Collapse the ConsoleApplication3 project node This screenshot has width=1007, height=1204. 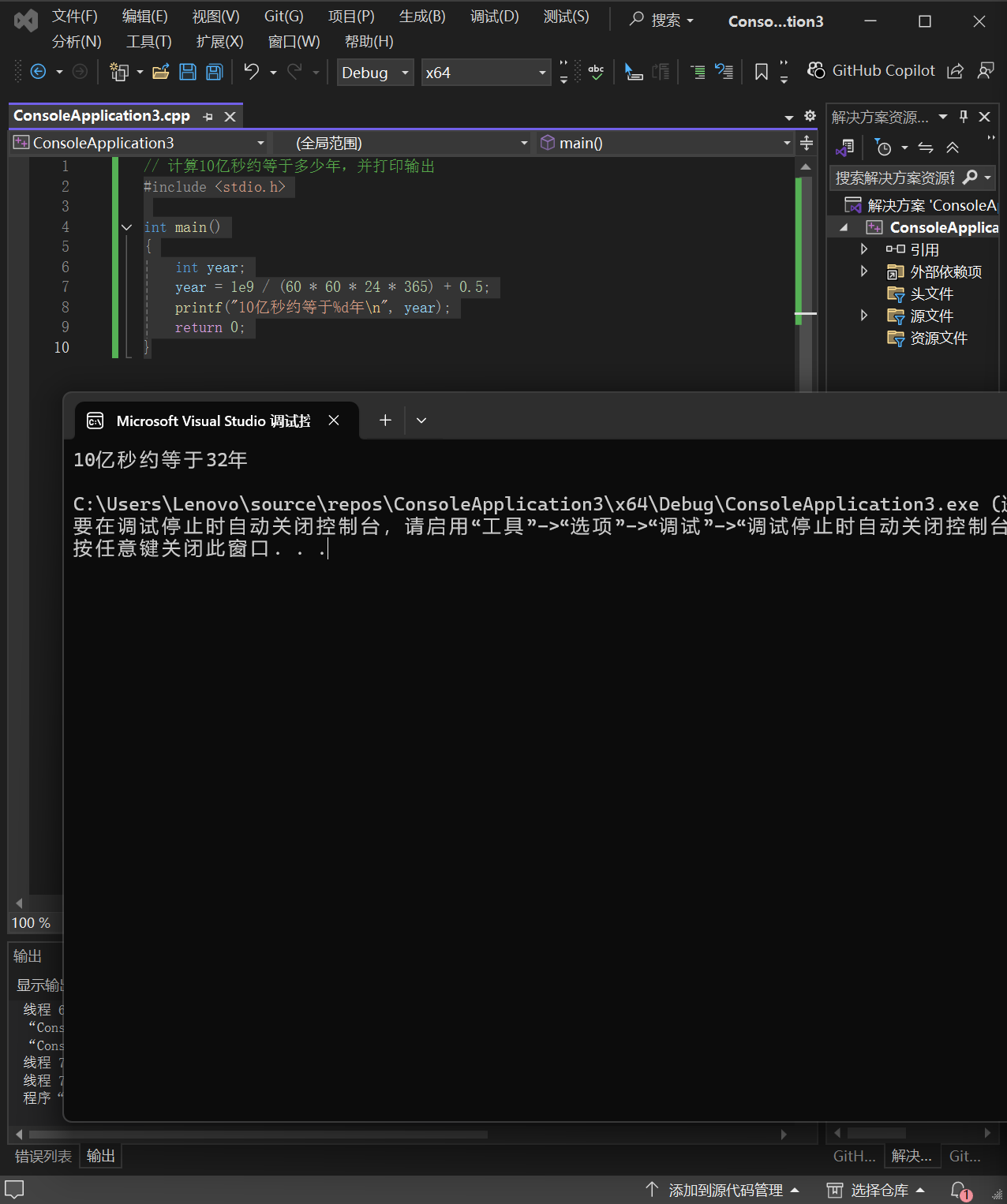(x=844, y=227)
